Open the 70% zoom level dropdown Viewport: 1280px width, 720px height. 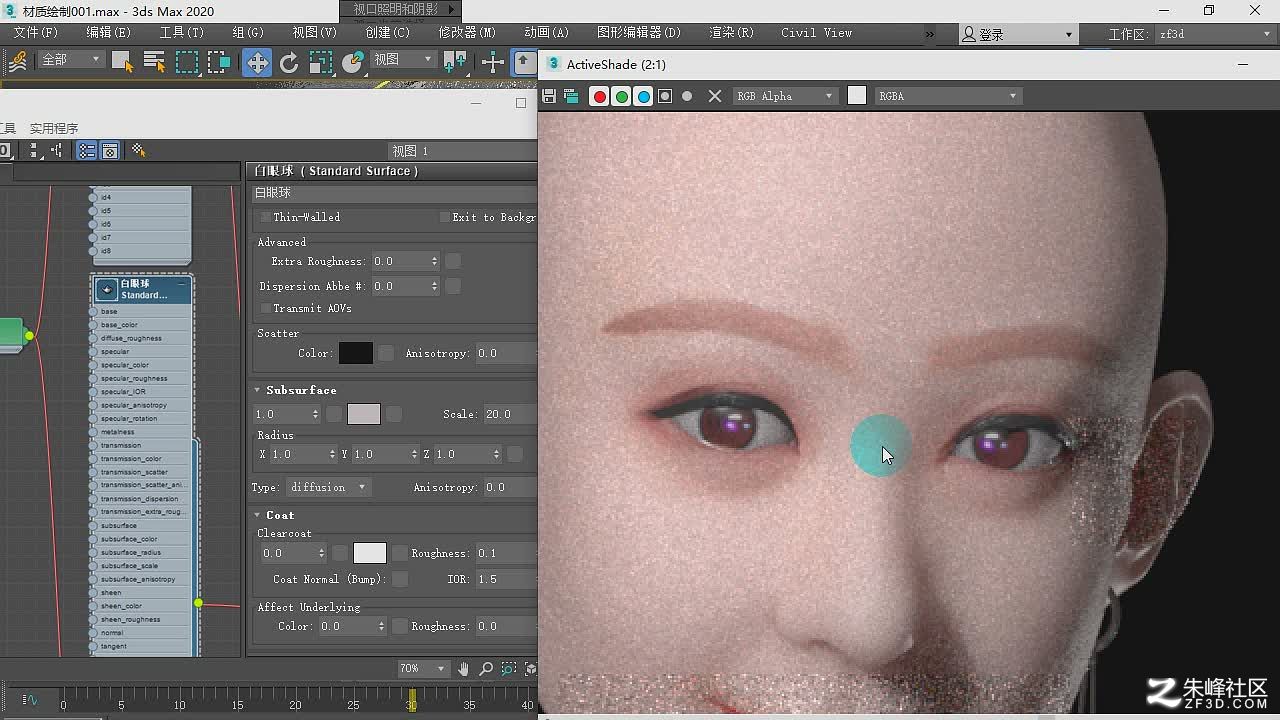tap(422, 668)
